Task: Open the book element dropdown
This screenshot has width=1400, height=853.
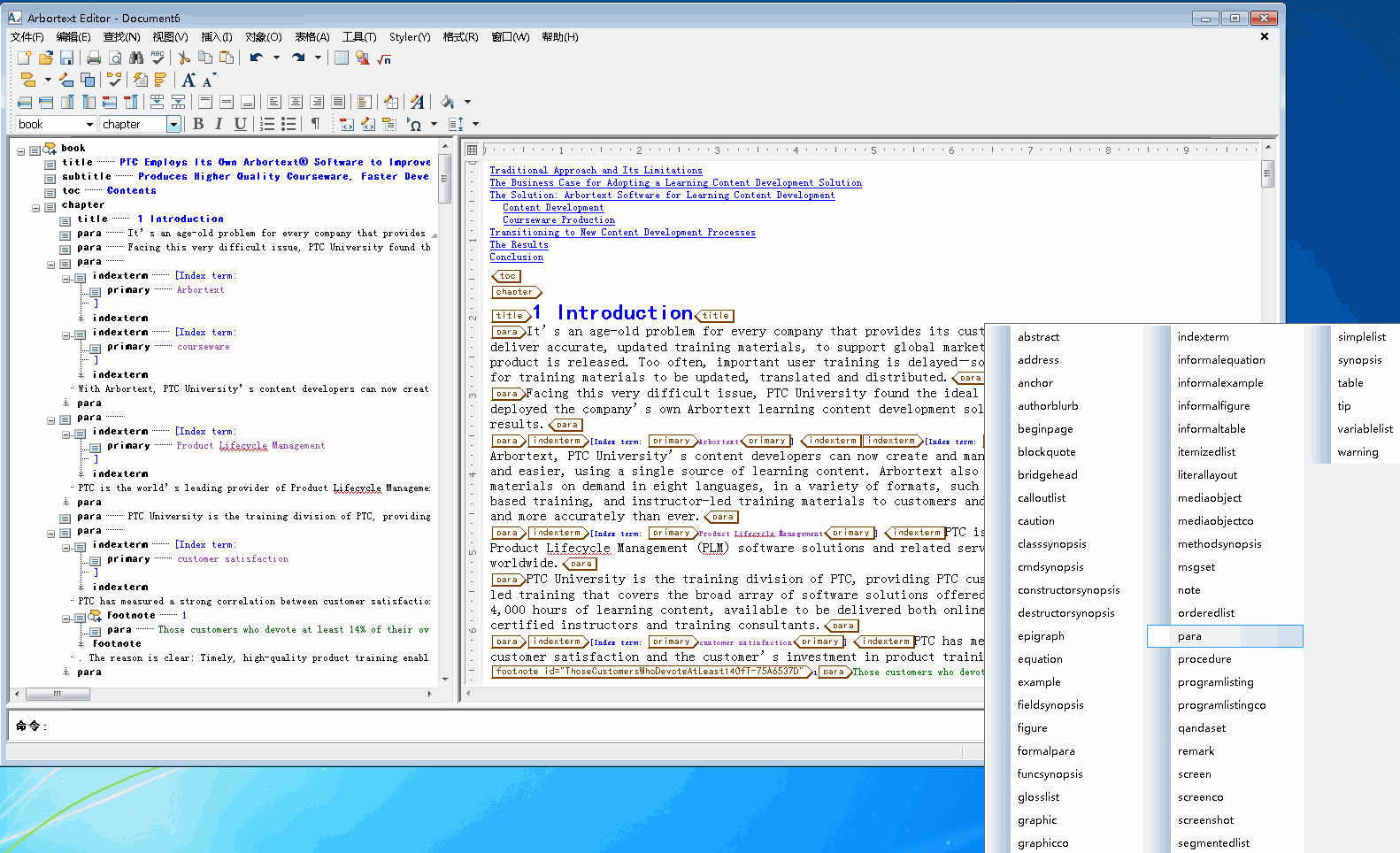Action: click(x=88, y=124)
